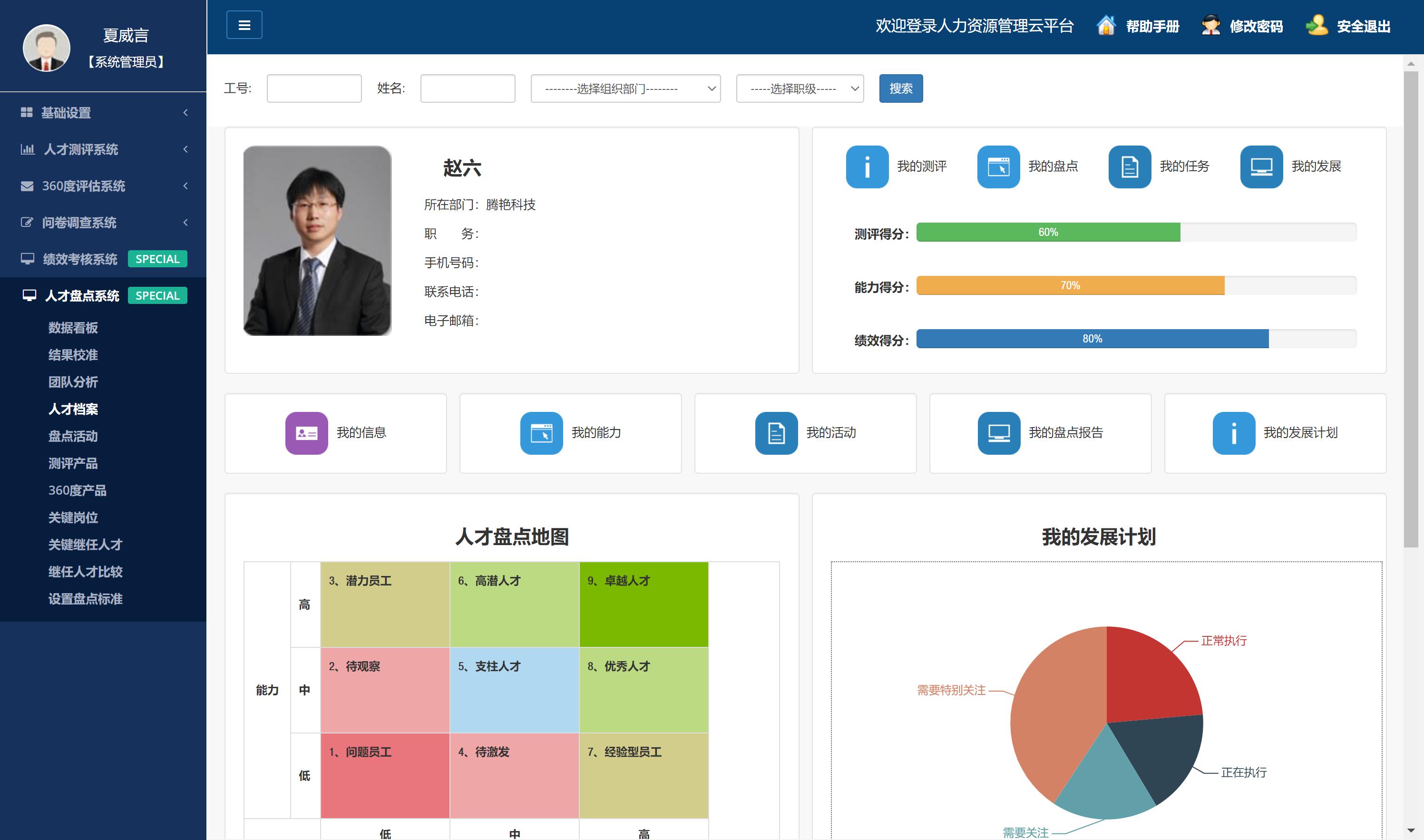Click the 我的盘点报告 monitor icon
1424x840 pixels.
click(x=998, y=433)
